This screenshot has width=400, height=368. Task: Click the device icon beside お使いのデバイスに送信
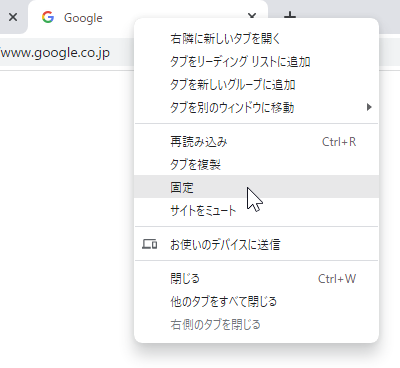tap(150, 244)
